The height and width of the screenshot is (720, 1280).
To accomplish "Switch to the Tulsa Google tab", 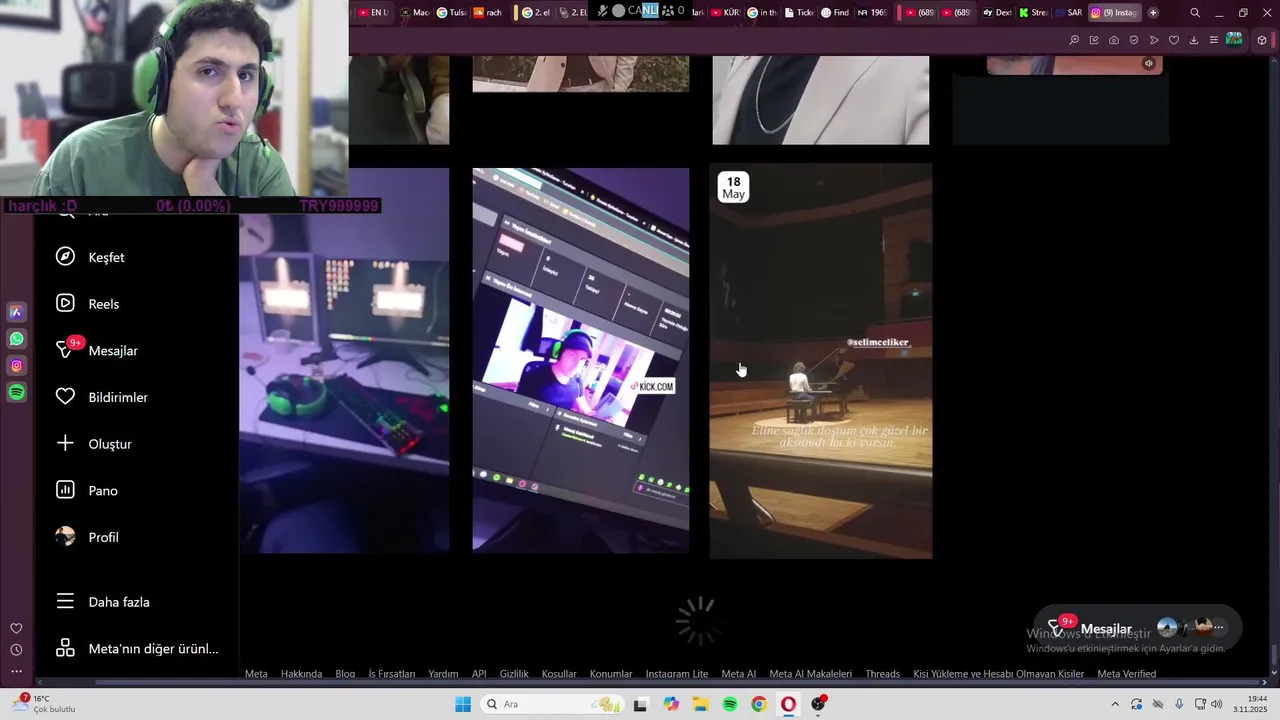I will (x=452, y=13).
